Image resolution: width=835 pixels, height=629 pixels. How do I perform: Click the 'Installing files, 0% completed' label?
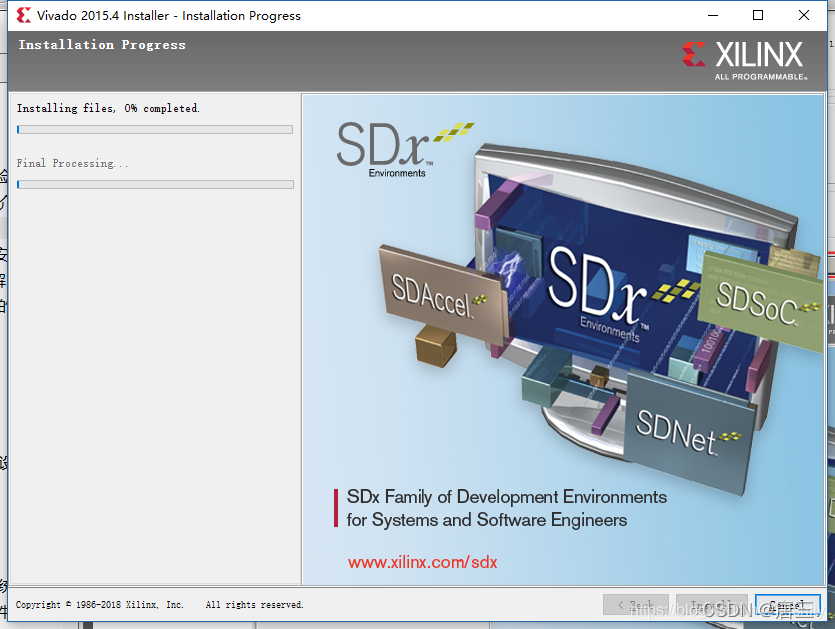pos(108,108)
